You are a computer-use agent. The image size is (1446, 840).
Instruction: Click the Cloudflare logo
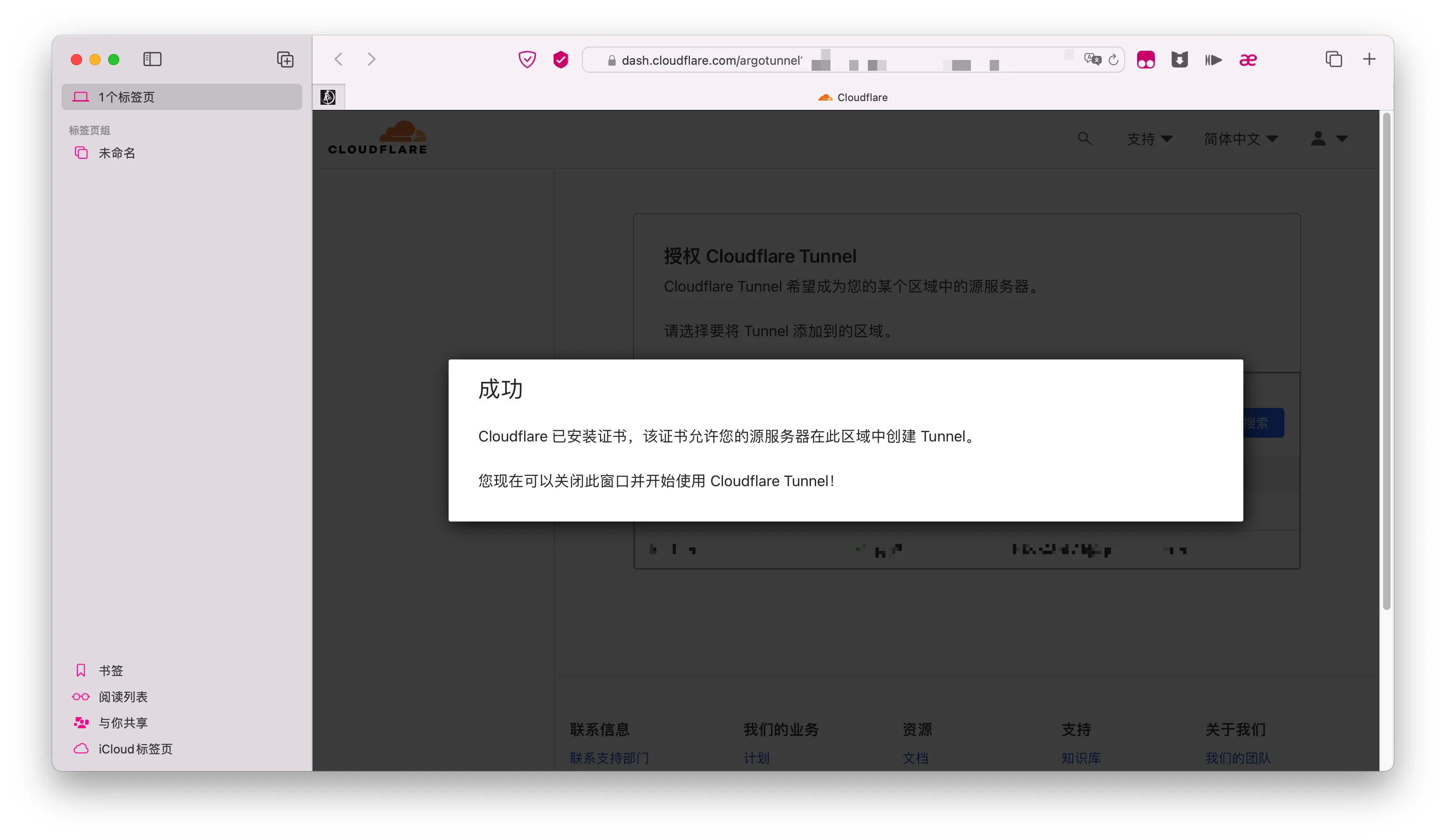(377, 138)
